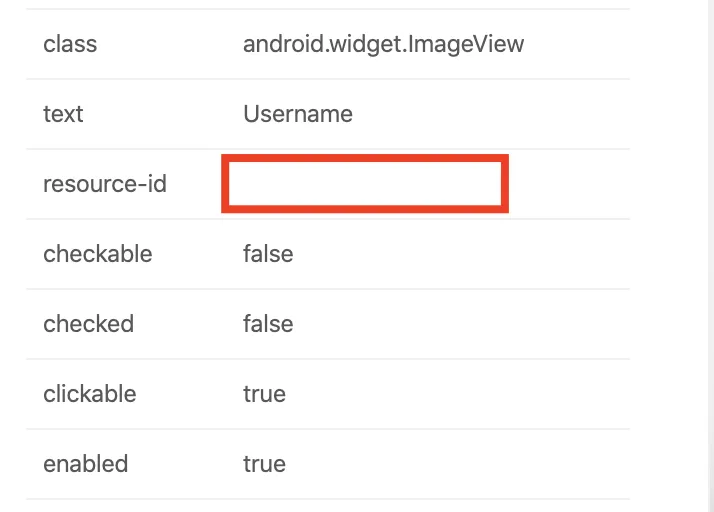The height and width of the screenshot is (512, 714).
Task: Select the checkable property label
Action: tap(97, 254)
